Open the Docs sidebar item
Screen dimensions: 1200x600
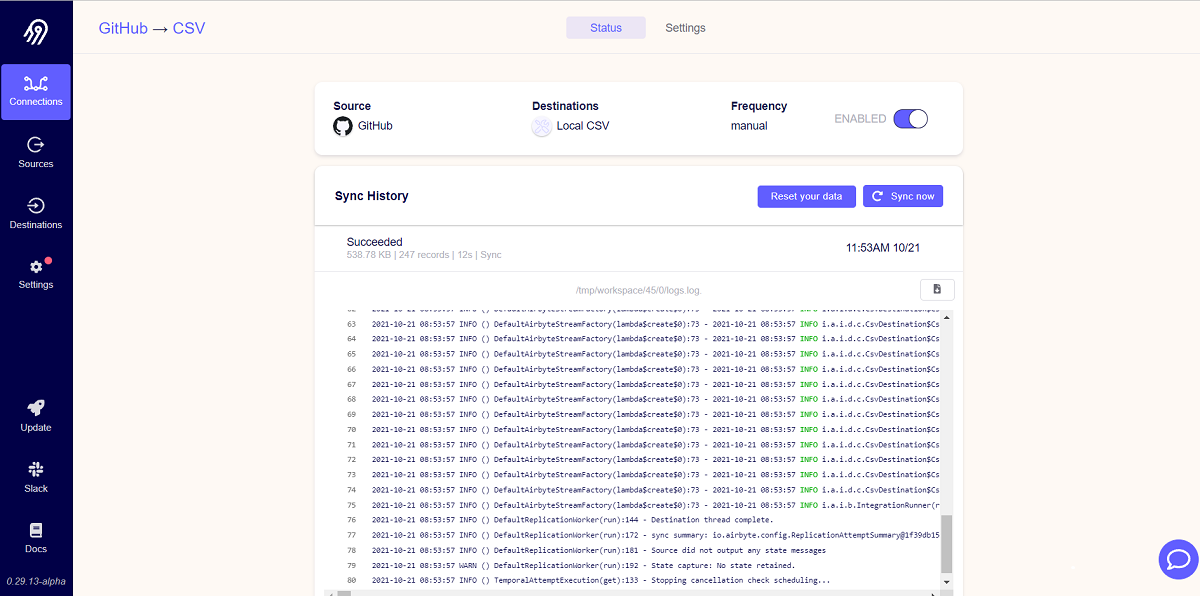click(x=36, y=538)
